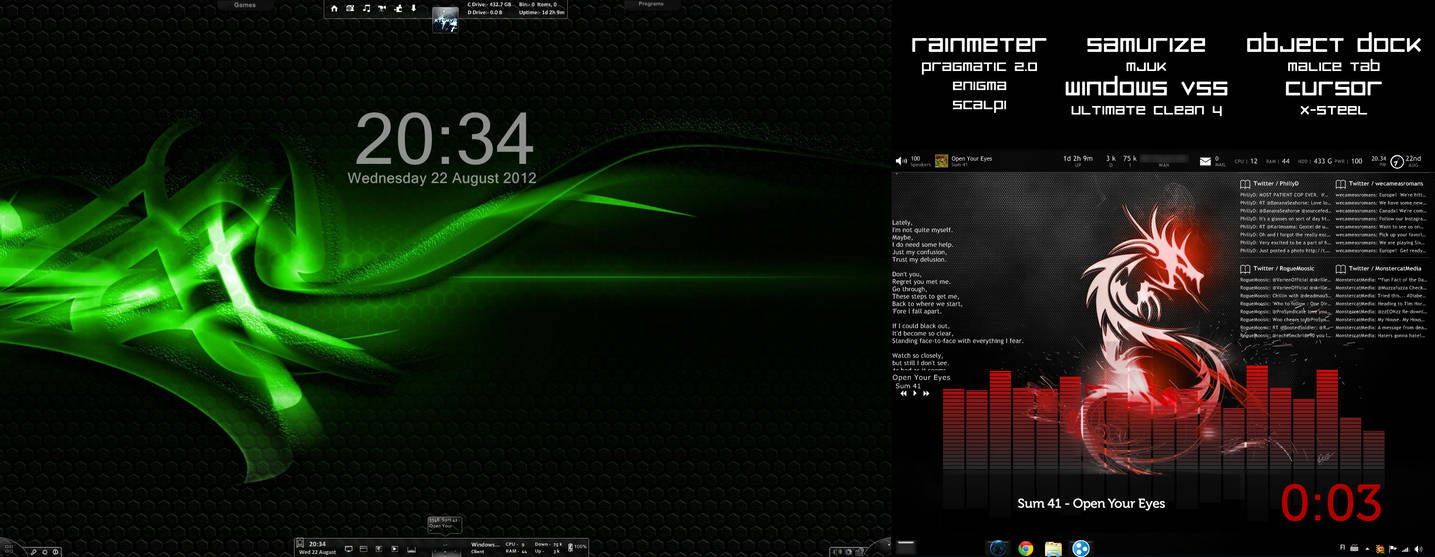1435x557 pixels.
Task: Click the Open Your Eyes track title in status bar
Action: pos(971,158)
